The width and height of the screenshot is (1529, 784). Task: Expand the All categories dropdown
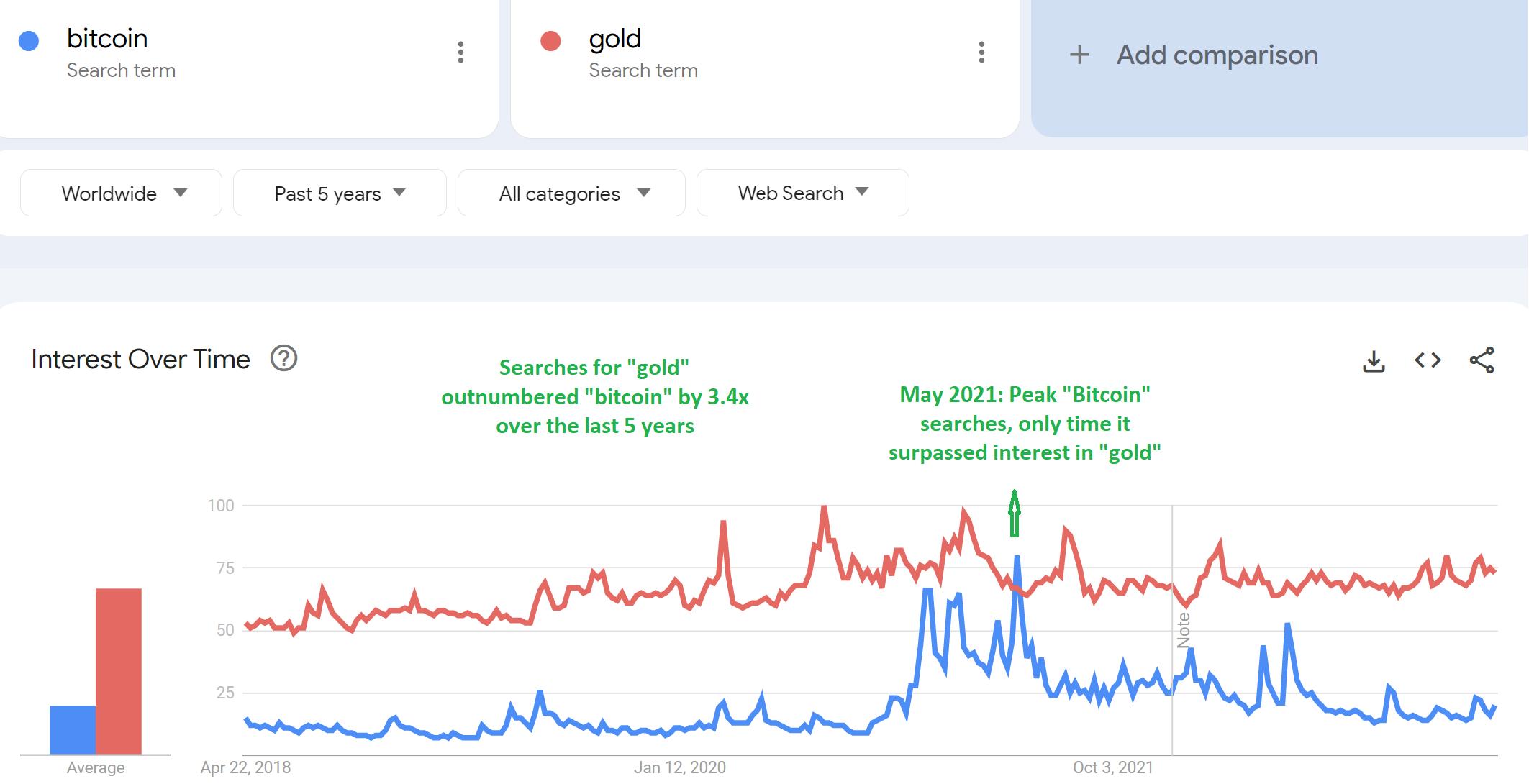tap(571, 193)
